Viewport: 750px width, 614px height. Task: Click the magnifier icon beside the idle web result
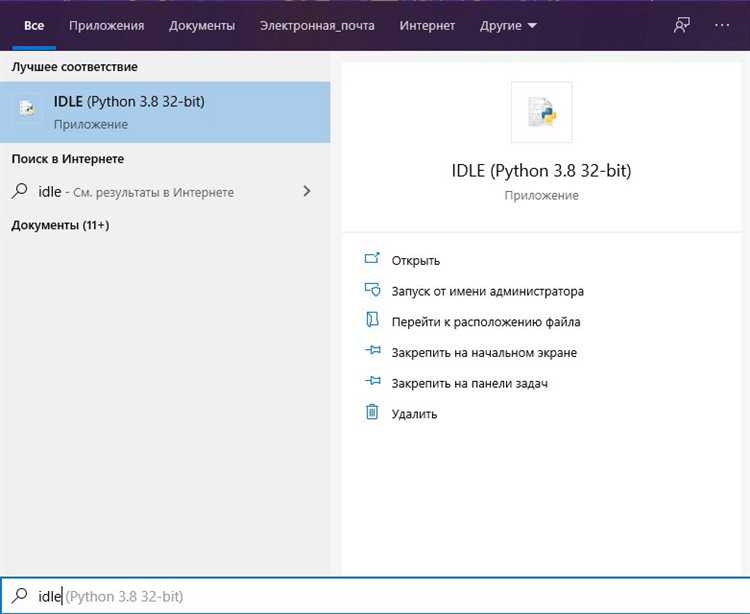[20, 191]
